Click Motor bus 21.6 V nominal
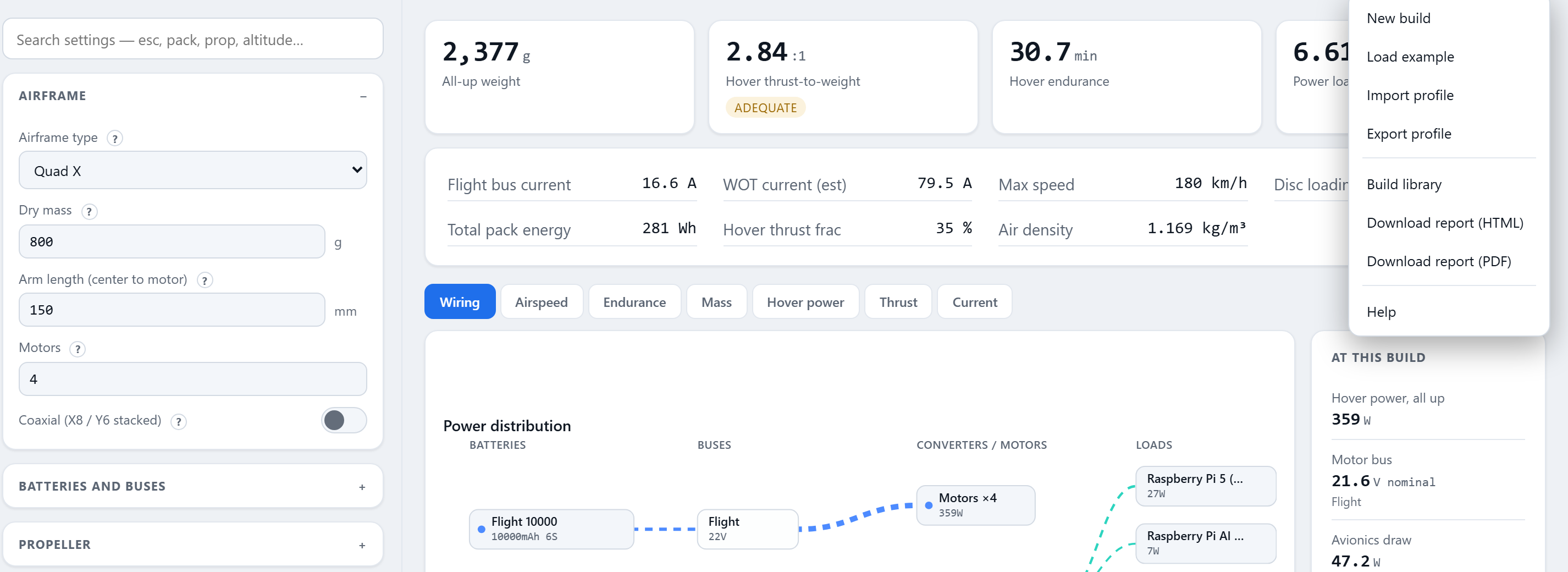1568x572 pixels. click(1383, 480)
